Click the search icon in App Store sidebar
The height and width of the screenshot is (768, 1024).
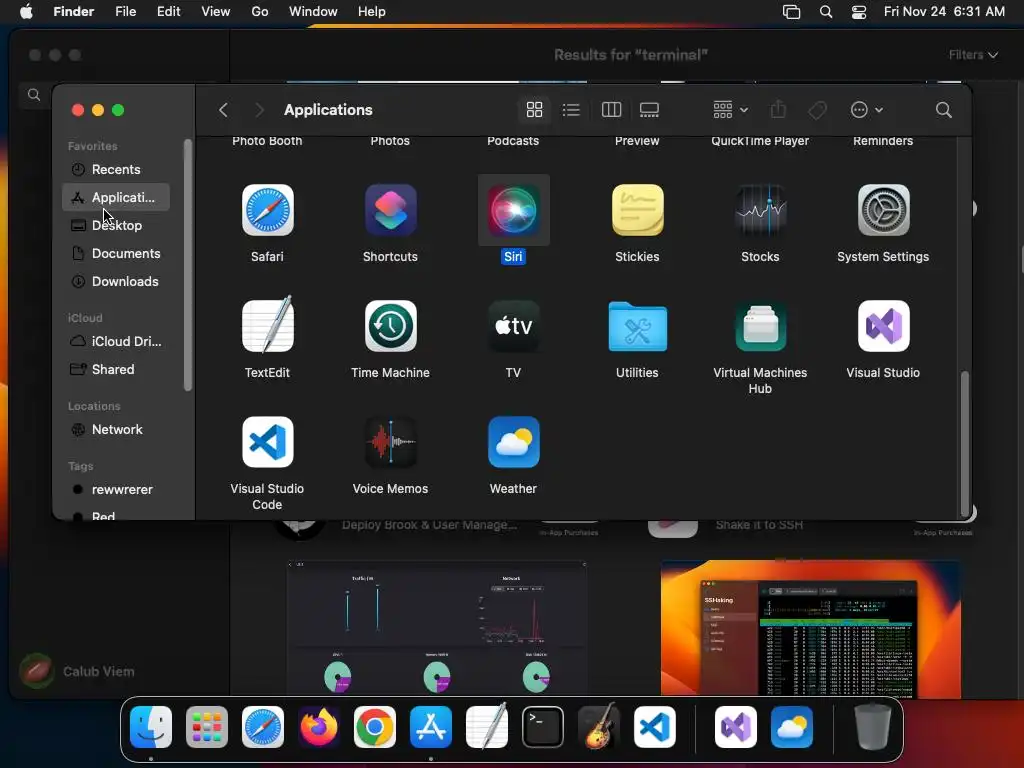[34, 95]
